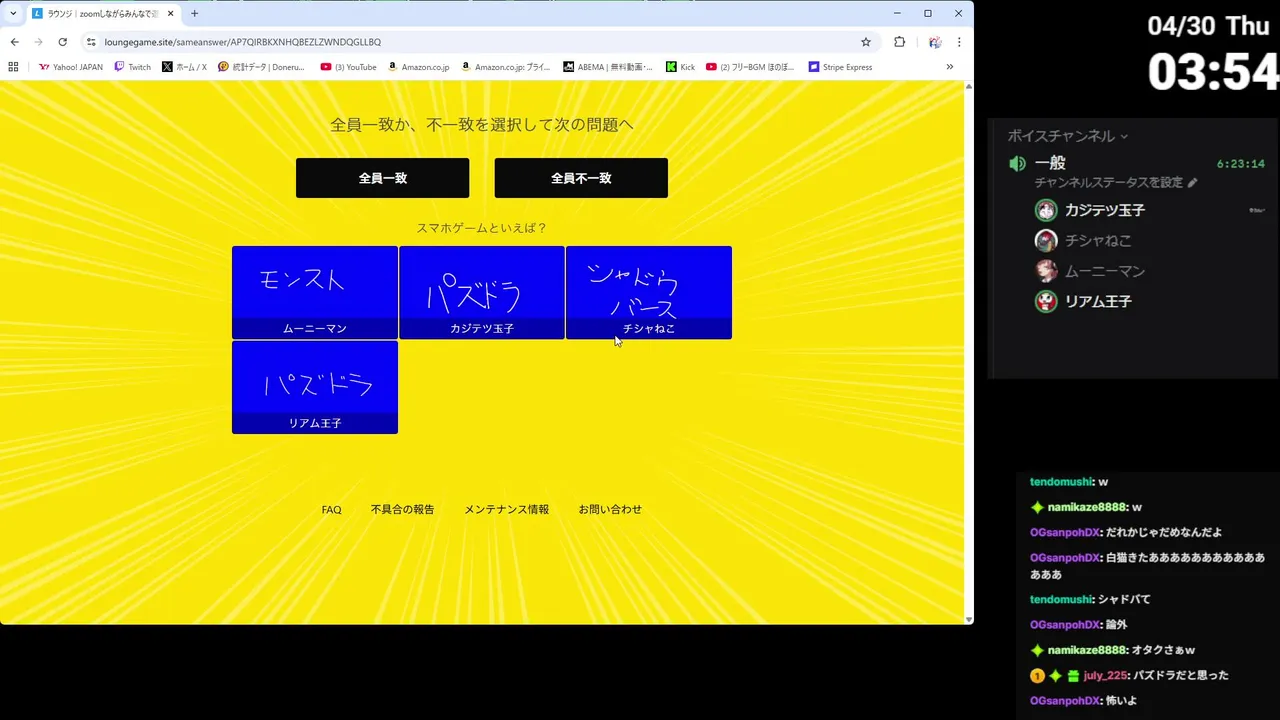Click チシャねこ's avatar in the voice channel
The height and width of the screenshot is (720, 1280).
tap(1046, 241)
